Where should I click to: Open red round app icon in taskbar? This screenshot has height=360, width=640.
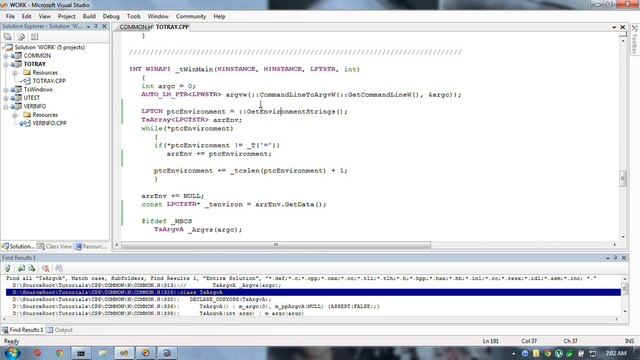37,353
